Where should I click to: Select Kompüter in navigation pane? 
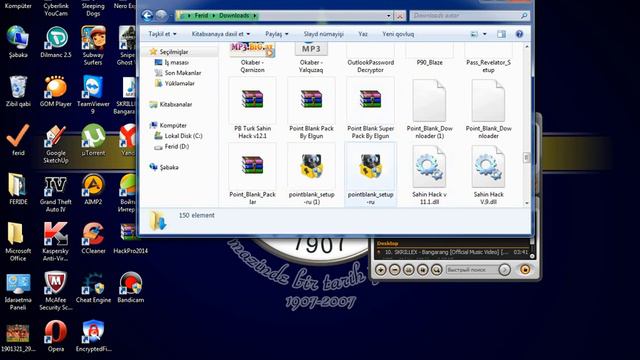click(x=173, y=125)
